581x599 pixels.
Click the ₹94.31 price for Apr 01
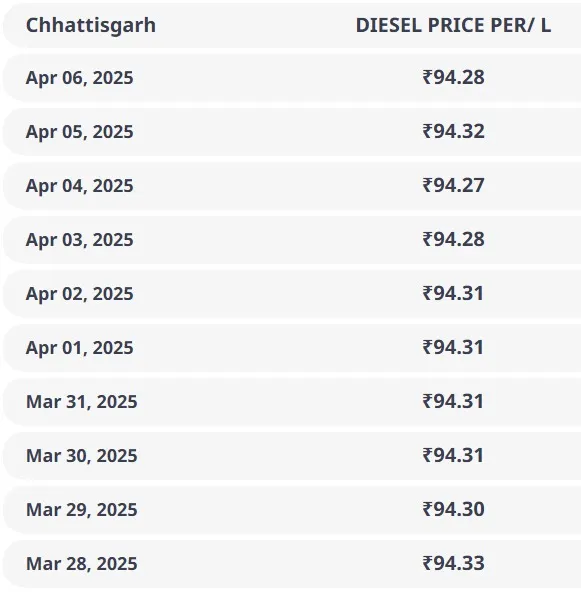(453, 347)
